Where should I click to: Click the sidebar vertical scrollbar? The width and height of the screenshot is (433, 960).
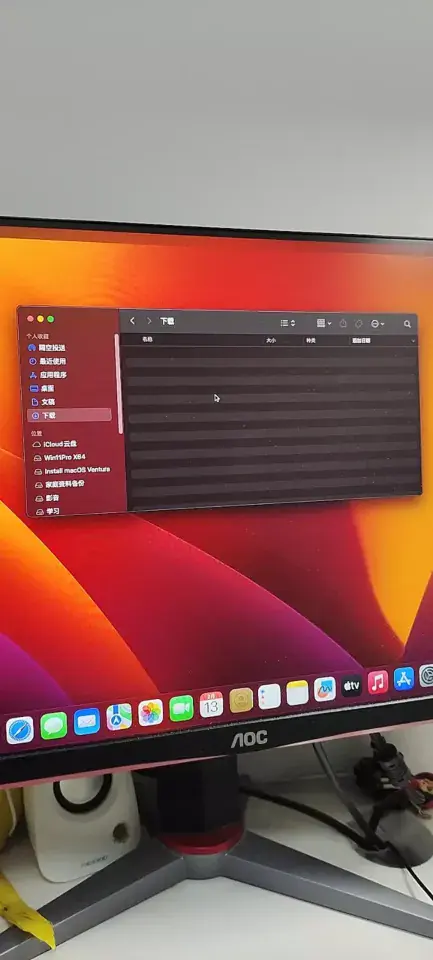click(x=119, y=384)
